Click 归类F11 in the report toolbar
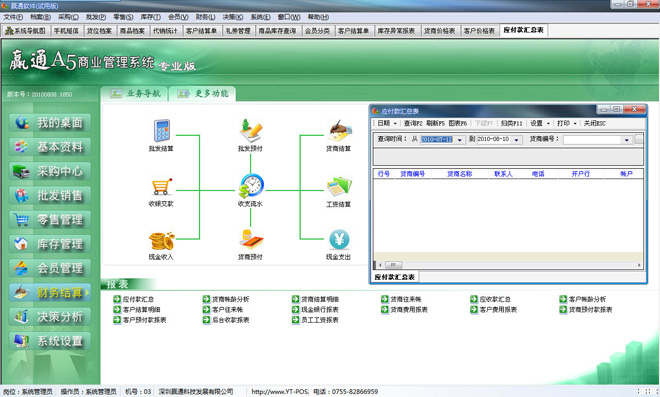 click(511, 123)
